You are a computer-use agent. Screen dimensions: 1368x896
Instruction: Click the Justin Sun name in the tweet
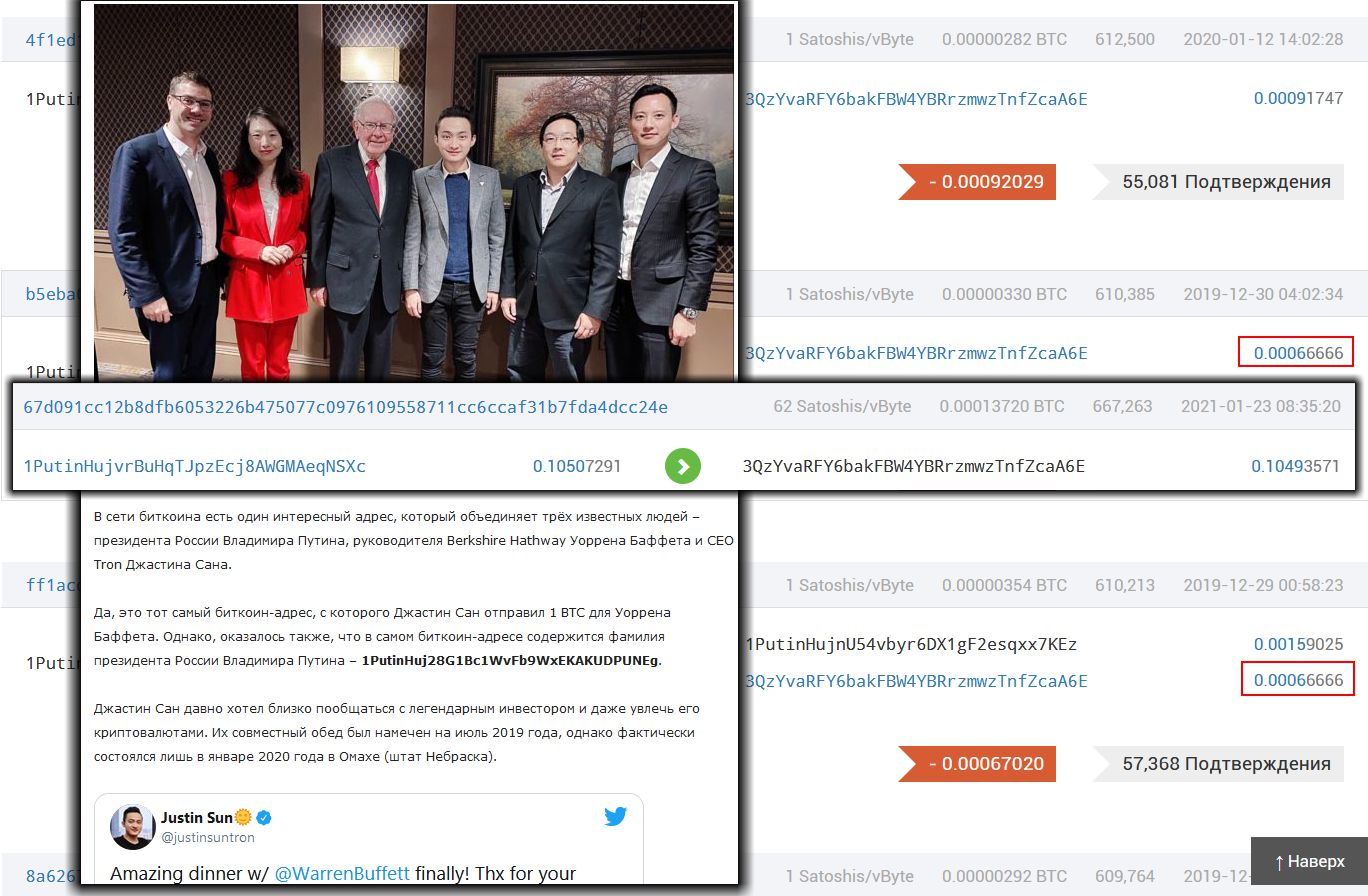point(197,818)
